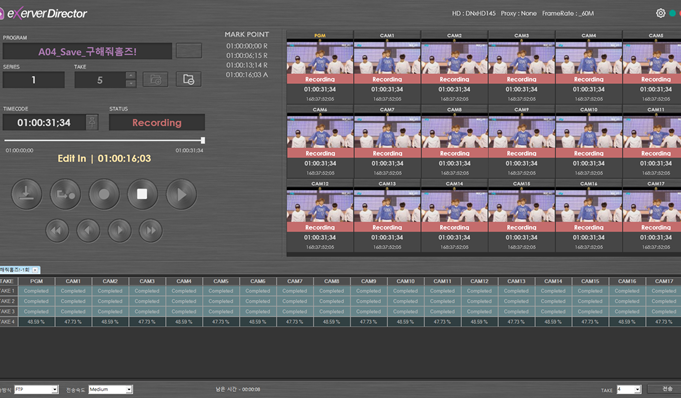Step one frame backward

coord(88,231)
